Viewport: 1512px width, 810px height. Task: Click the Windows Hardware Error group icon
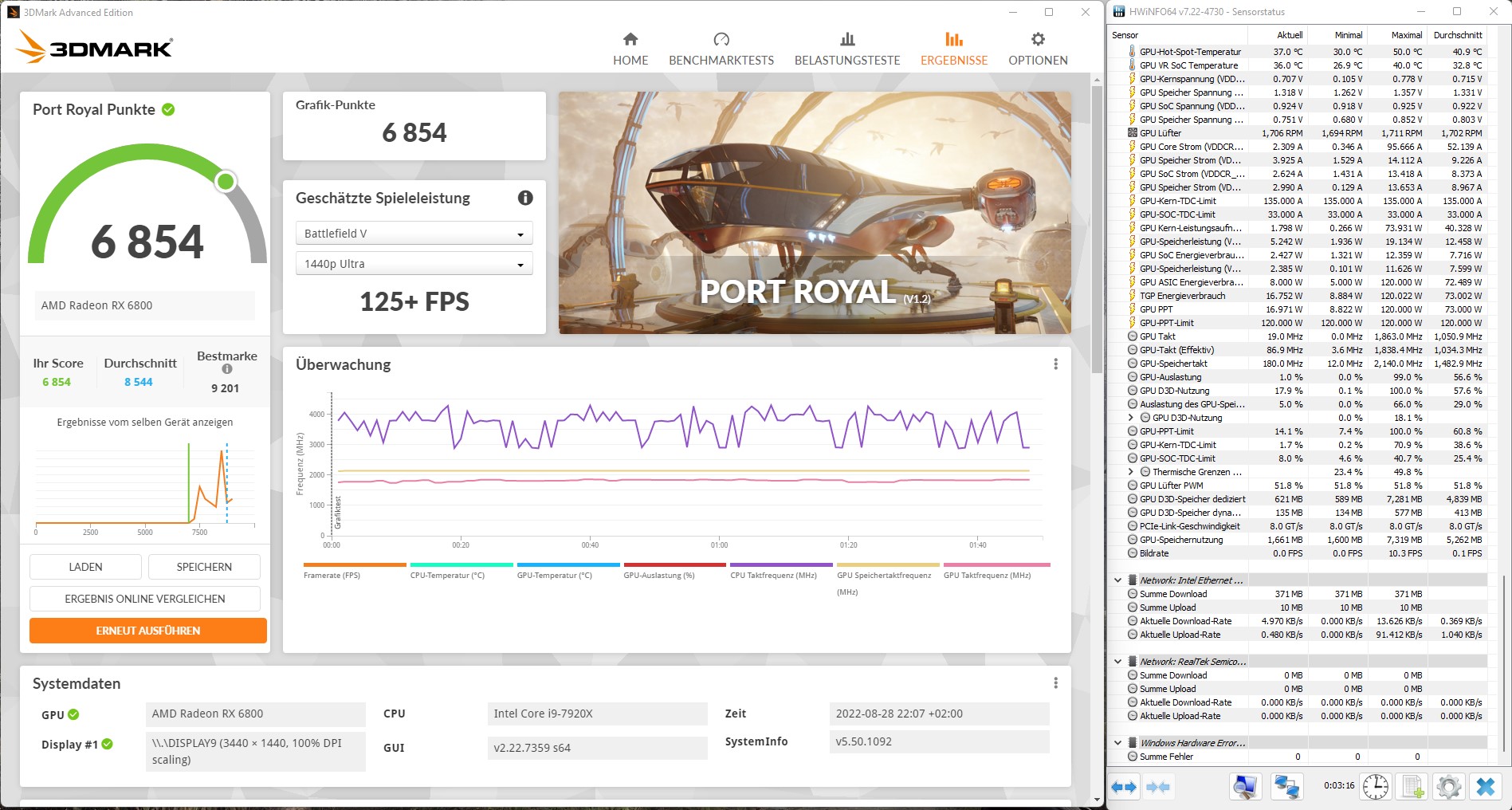point(1133,743)
